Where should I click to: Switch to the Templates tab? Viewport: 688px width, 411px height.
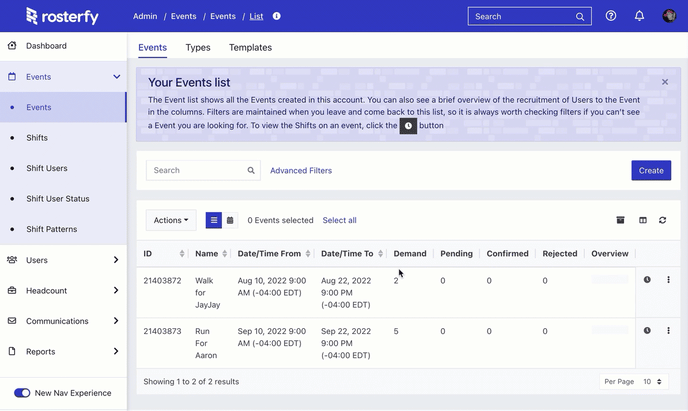pos(251,47)
